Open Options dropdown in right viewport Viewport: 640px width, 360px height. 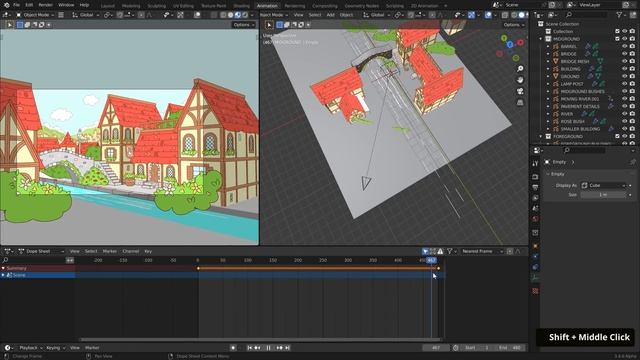[513, 25]
